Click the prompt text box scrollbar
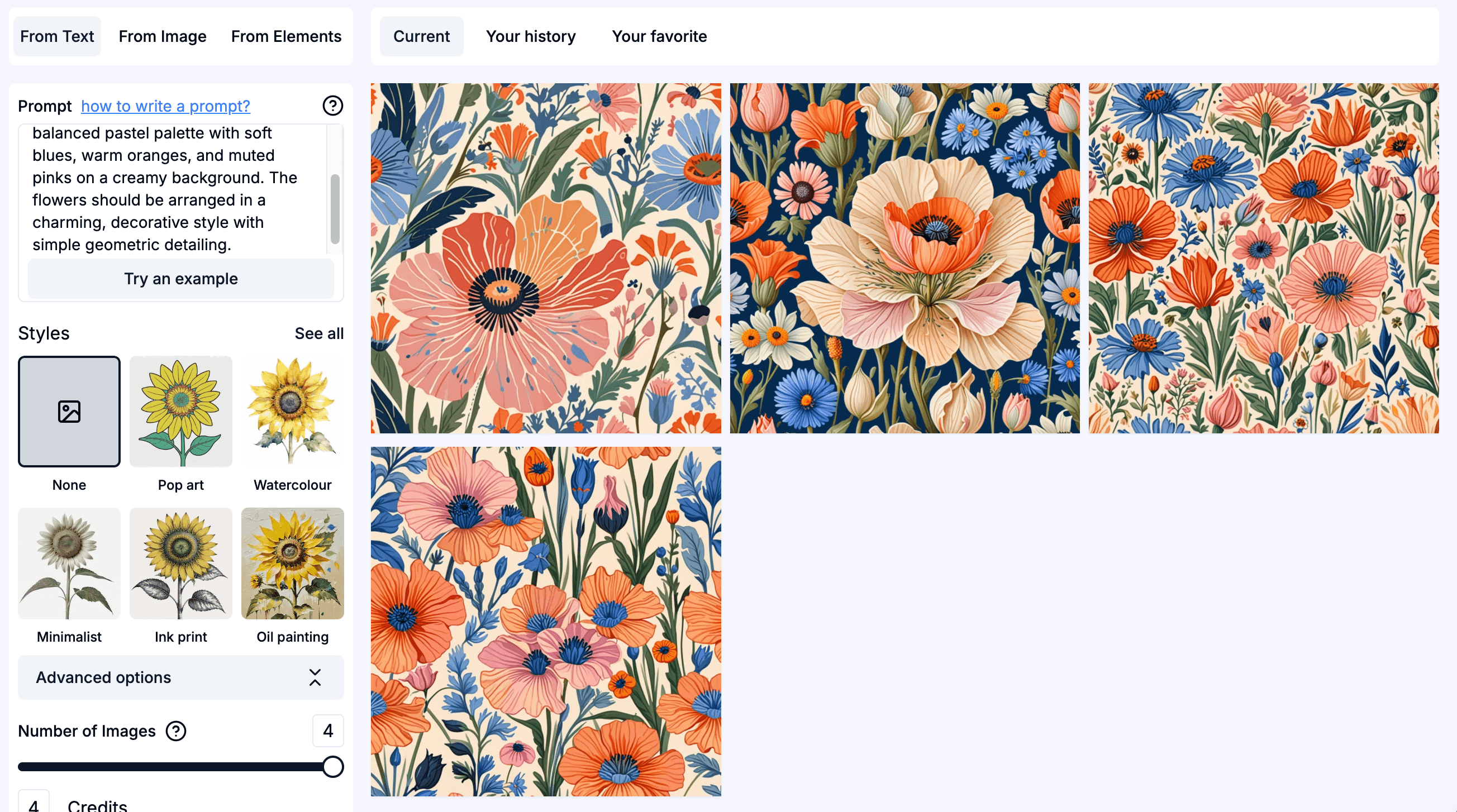 335,208
